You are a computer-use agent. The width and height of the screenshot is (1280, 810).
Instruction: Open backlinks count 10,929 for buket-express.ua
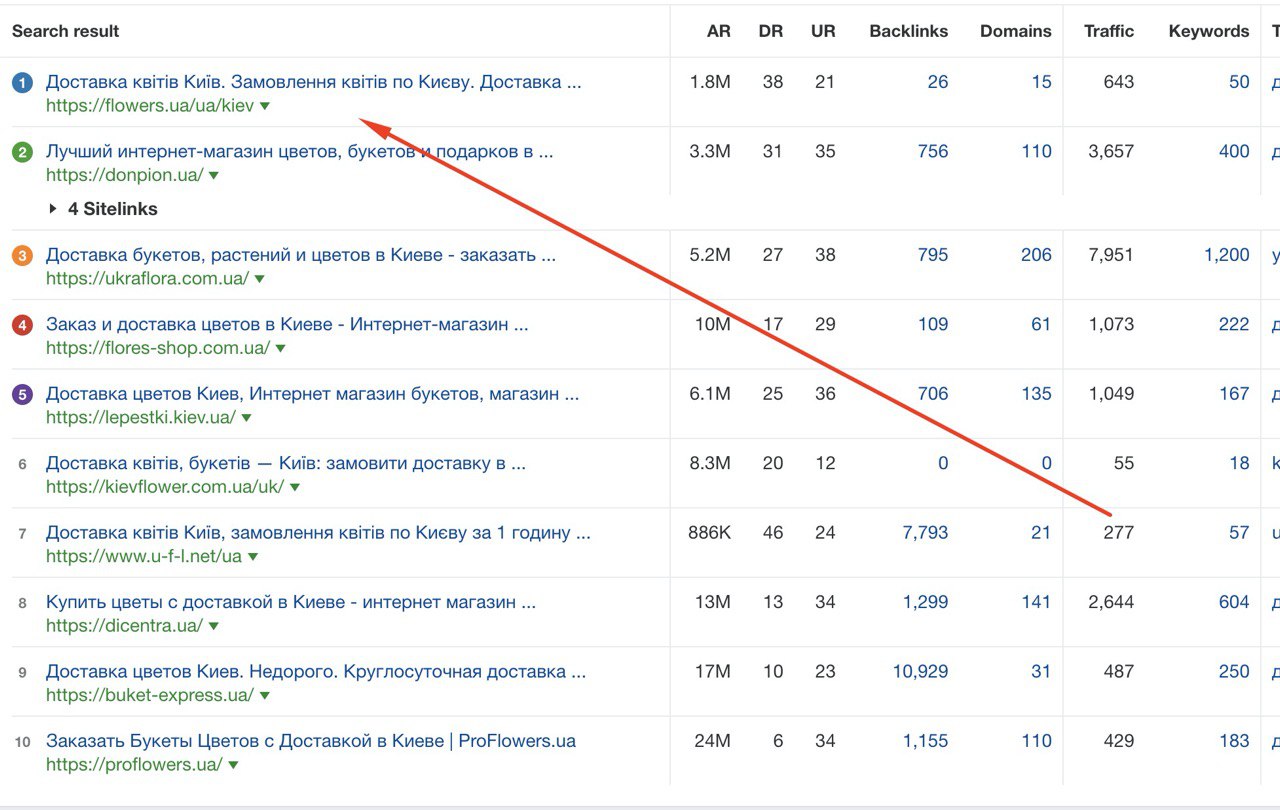point(920,672)
